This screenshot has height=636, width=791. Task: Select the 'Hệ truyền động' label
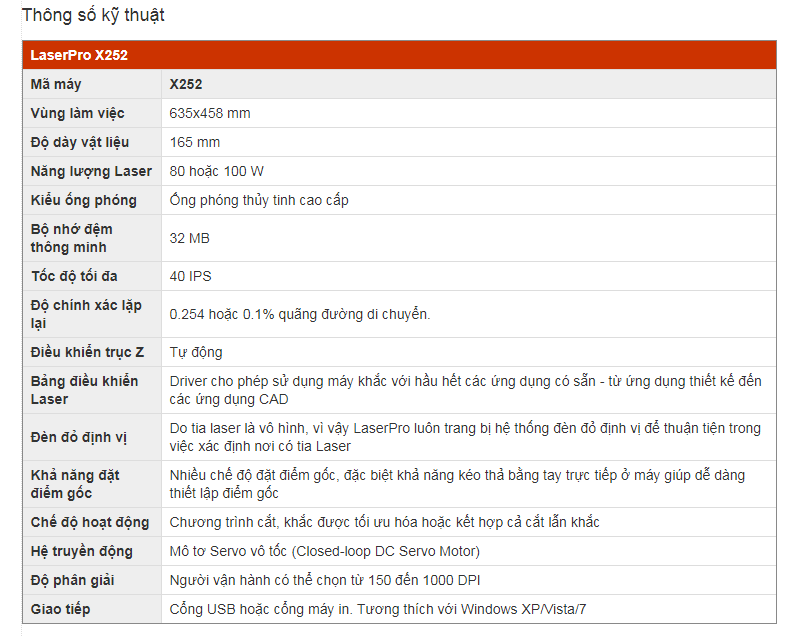click(x=81, y=551)
